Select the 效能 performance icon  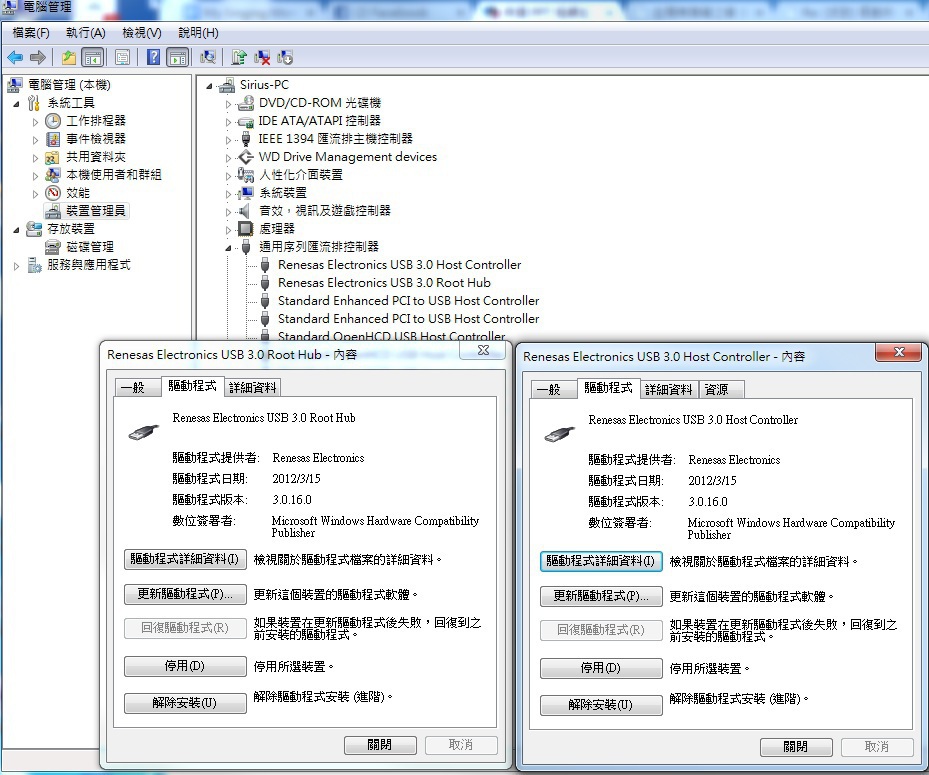coord(53,193)
